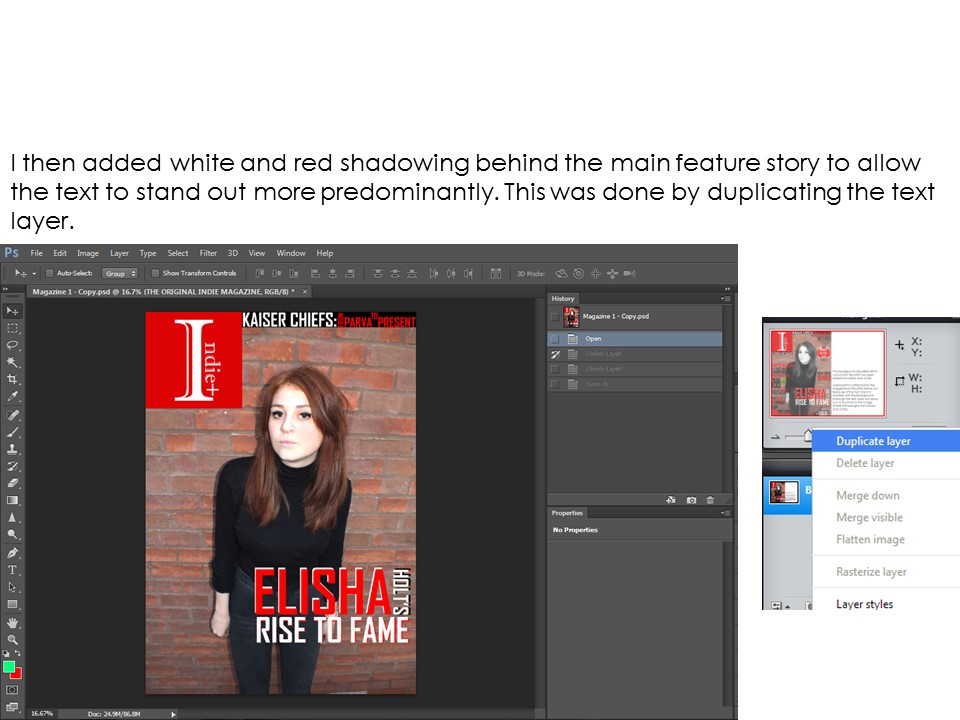Viewport: 960px width, 720px height.
Task: Select the History Brush tool
Action: click(12, 466)
